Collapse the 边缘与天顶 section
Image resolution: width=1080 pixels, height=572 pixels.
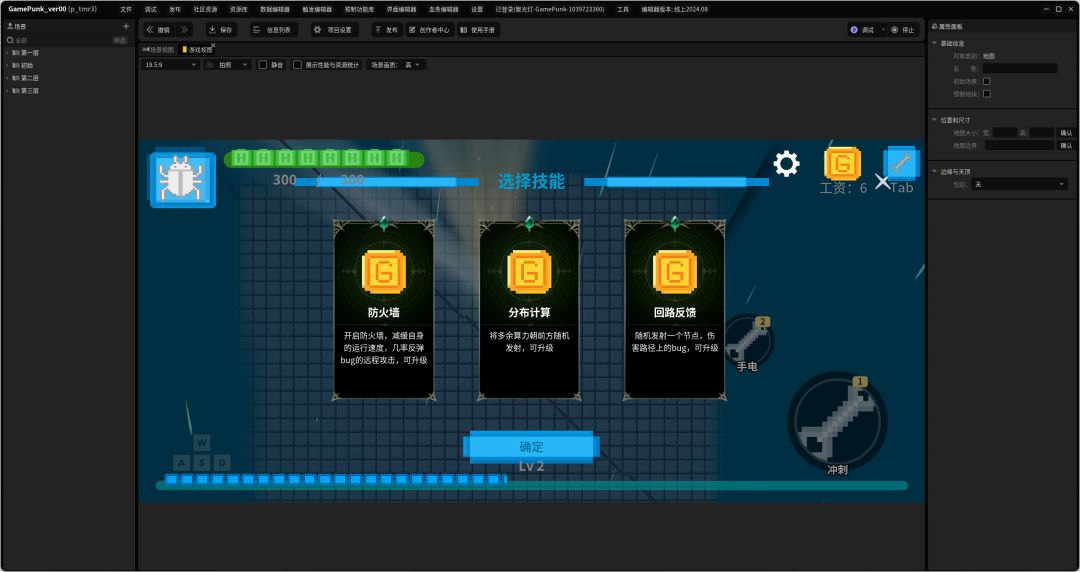click(x=935, y=172)
